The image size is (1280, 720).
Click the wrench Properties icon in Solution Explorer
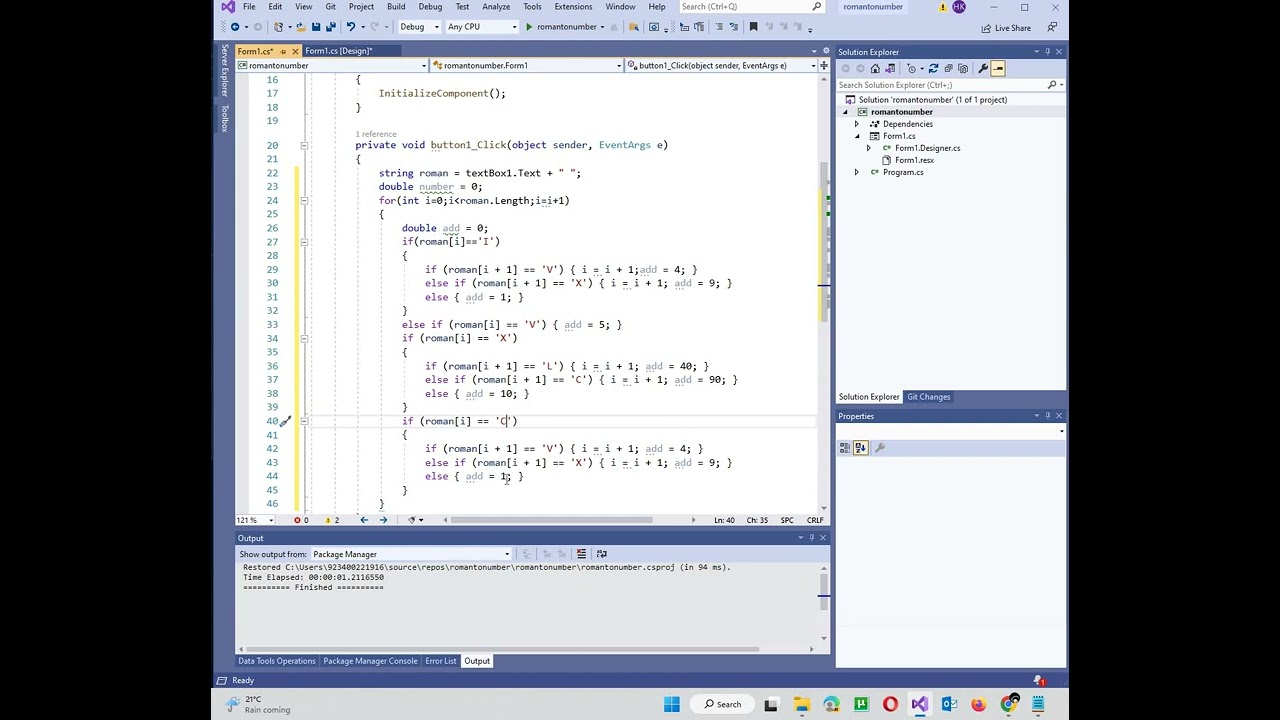pyautogui.click(x=983, y=68)
